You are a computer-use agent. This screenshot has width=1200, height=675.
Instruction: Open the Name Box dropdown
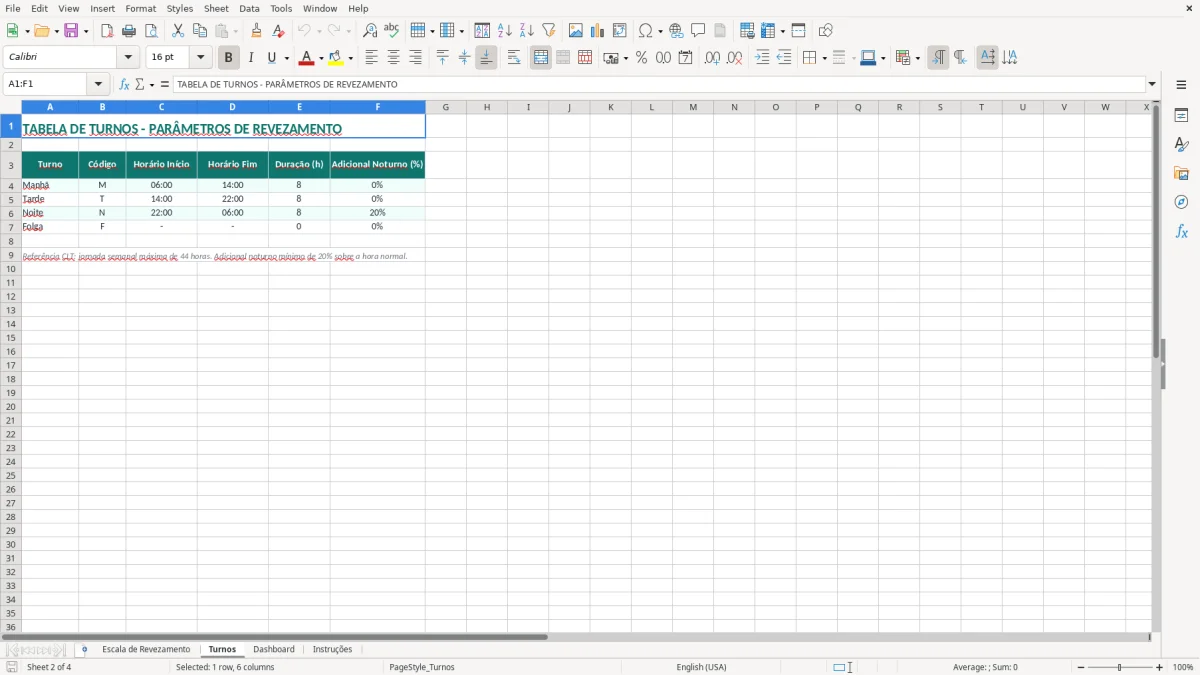coord(98,85)
